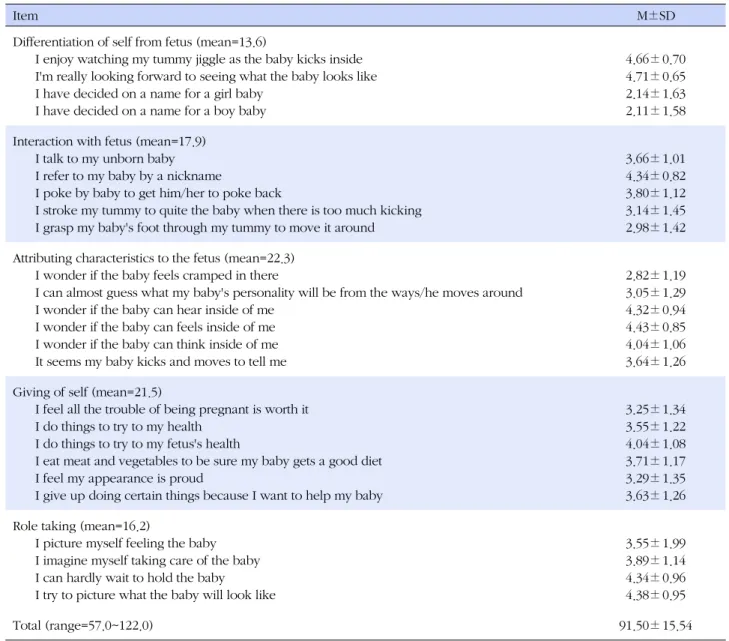Click the value 3.14±1.45
The height and width of the screenshot is (641, 729).
coord(656,210)
